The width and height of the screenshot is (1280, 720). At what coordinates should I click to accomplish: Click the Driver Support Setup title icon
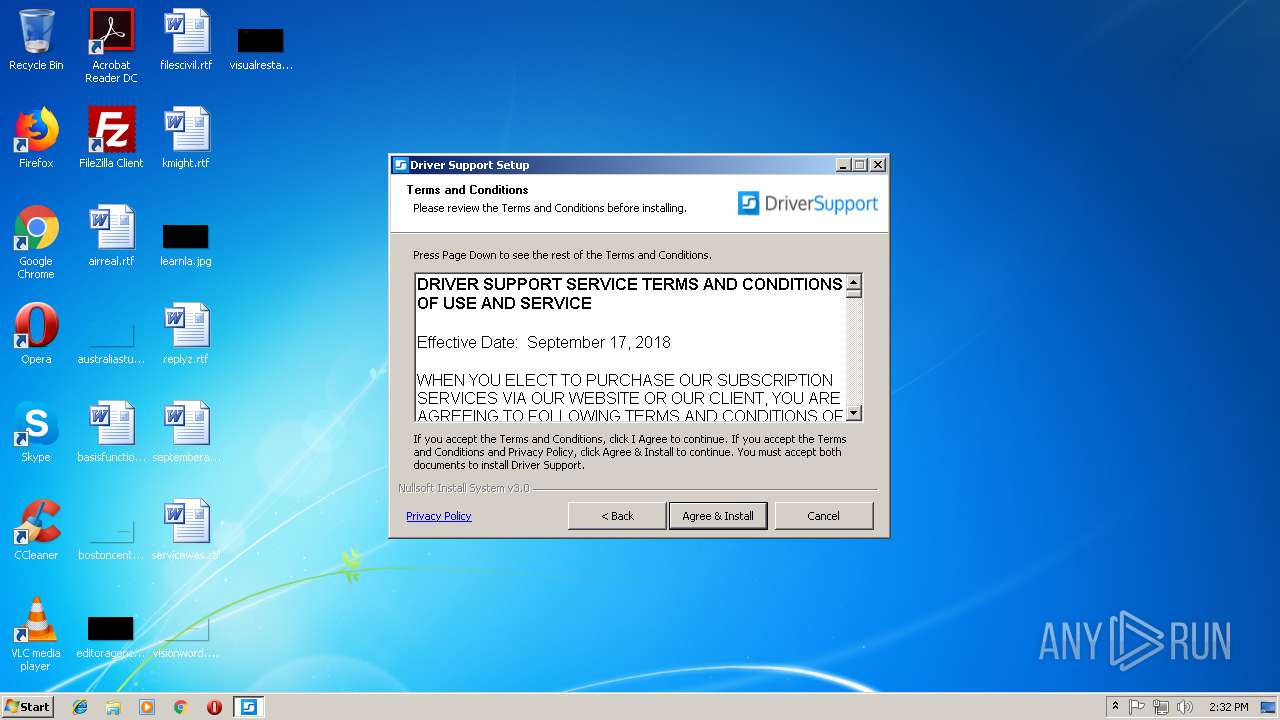click(400, 165)
